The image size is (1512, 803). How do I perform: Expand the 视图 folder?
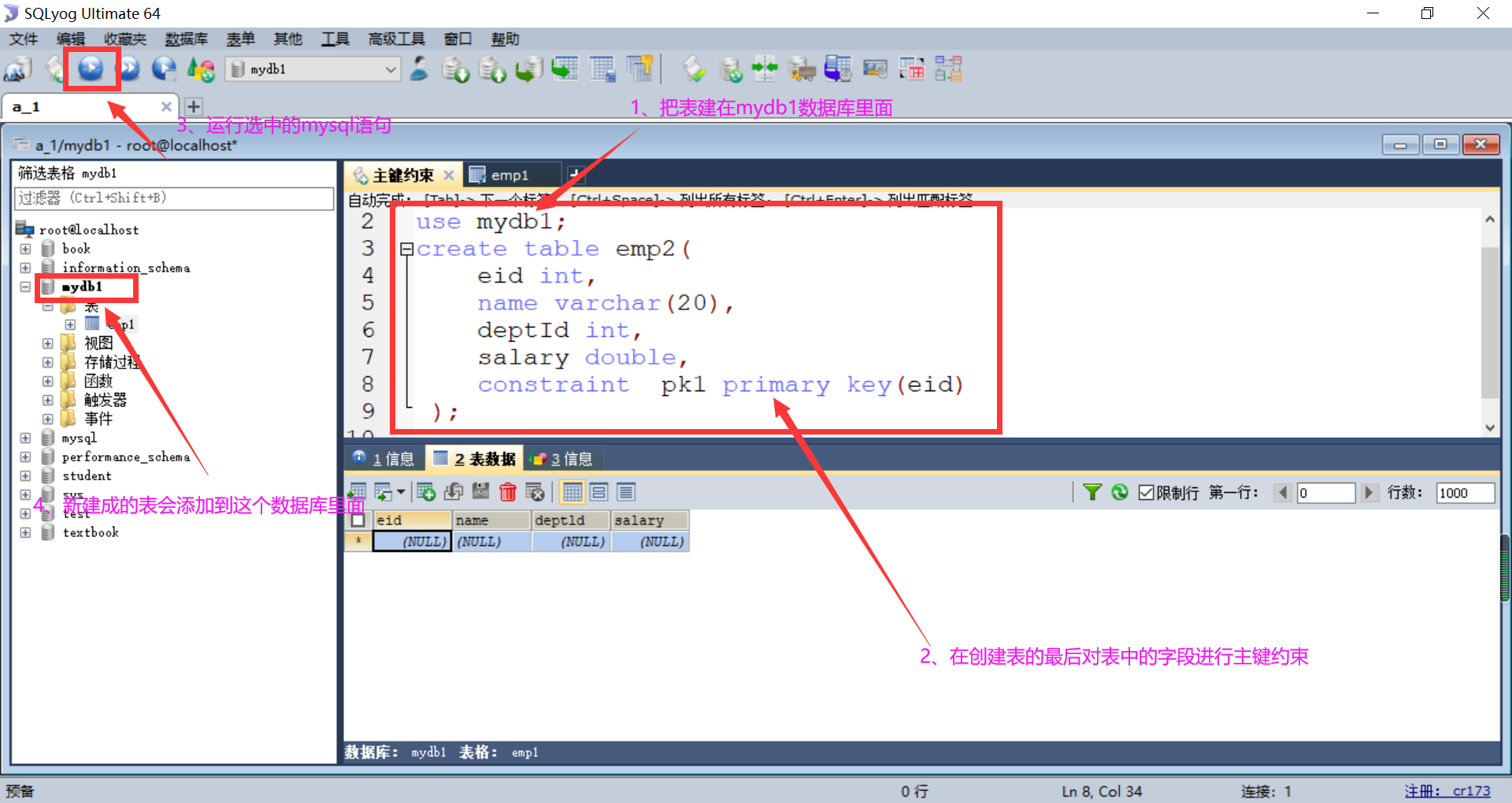[48, 343]
